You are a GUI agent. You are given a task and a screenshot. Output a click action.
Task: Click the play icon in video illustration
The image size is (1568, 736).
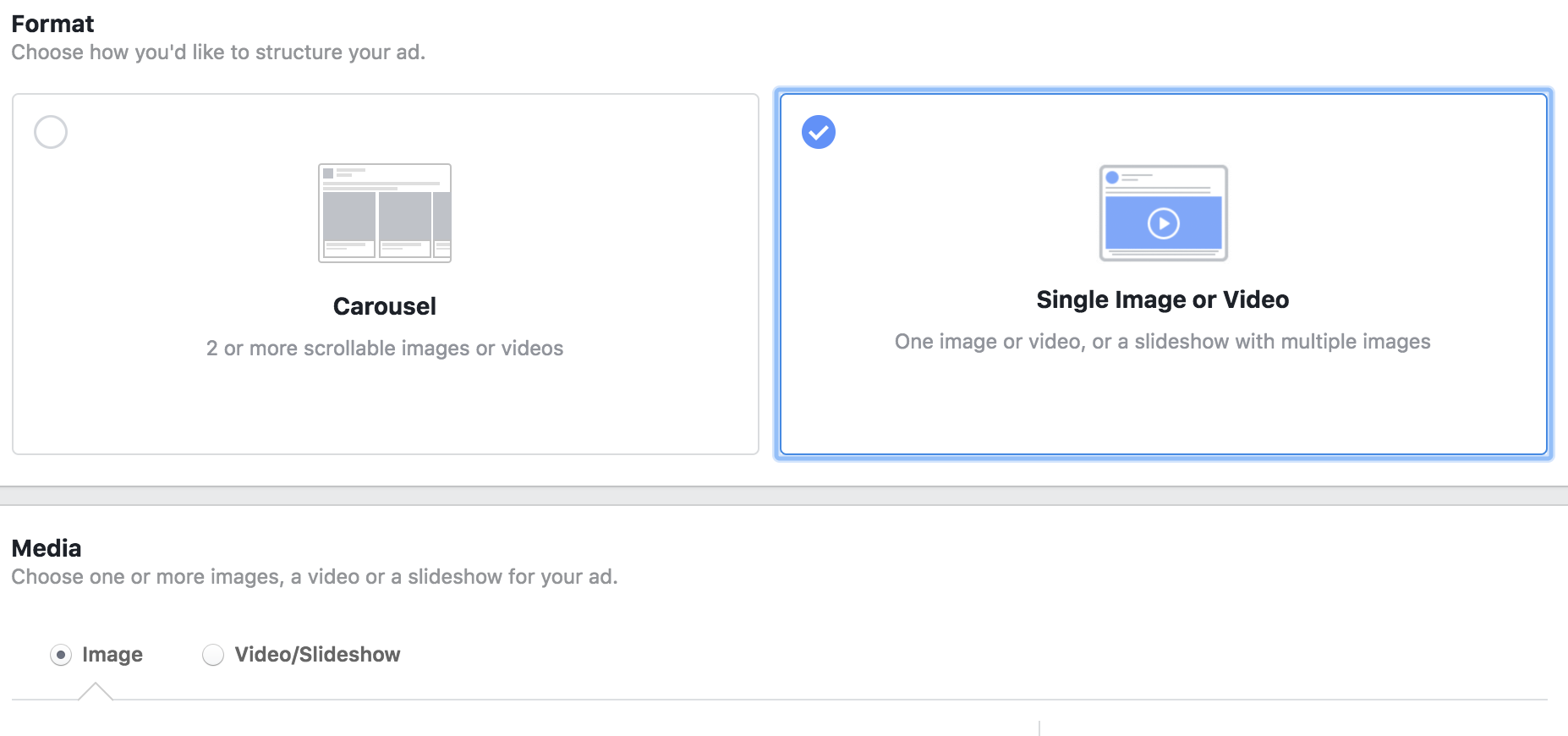coord(1163,224)
